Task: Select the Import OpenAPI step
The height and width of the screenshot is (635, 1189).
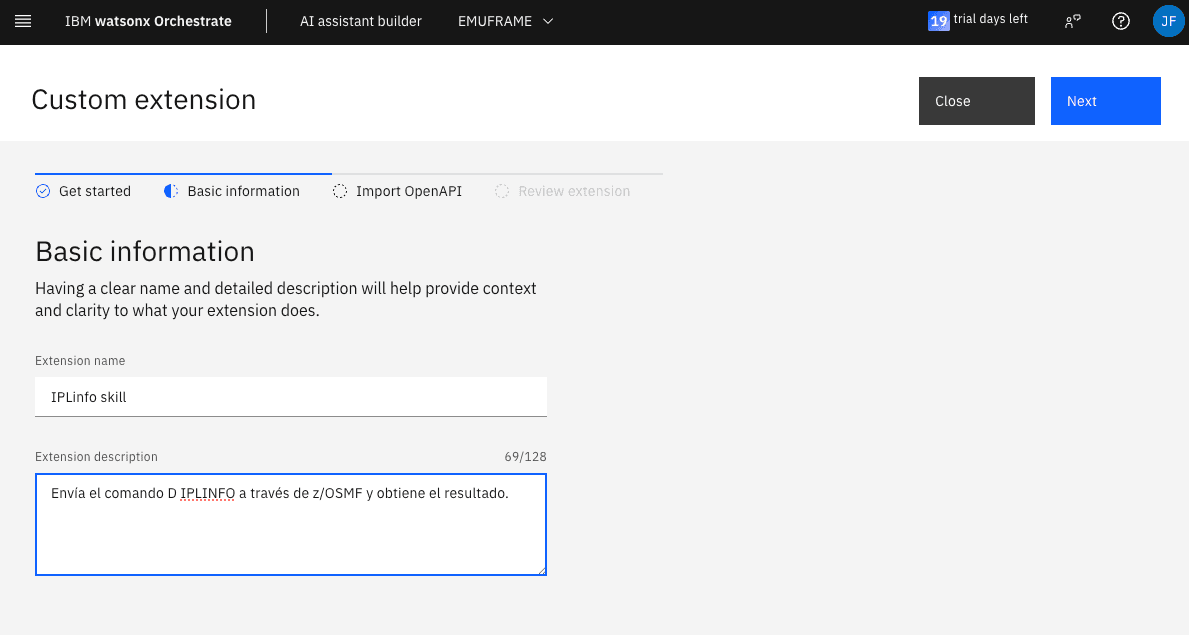Action: pyautogui.click(x=408, y=191)
